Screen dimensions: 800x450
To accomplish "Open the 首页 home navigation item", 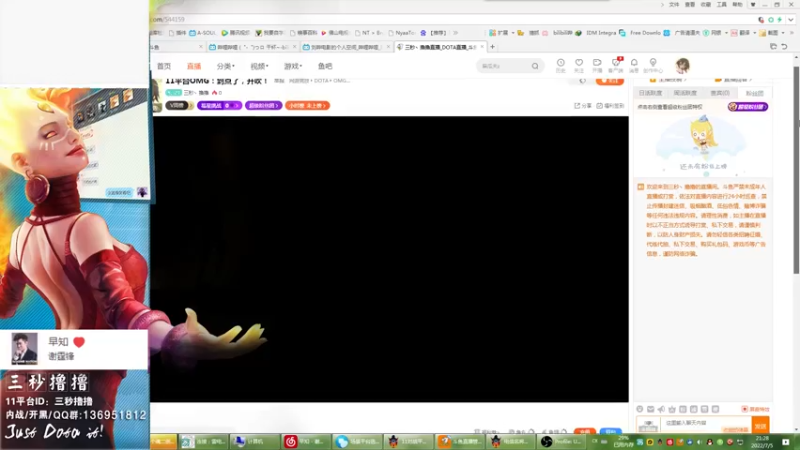I will pos(164,66).
